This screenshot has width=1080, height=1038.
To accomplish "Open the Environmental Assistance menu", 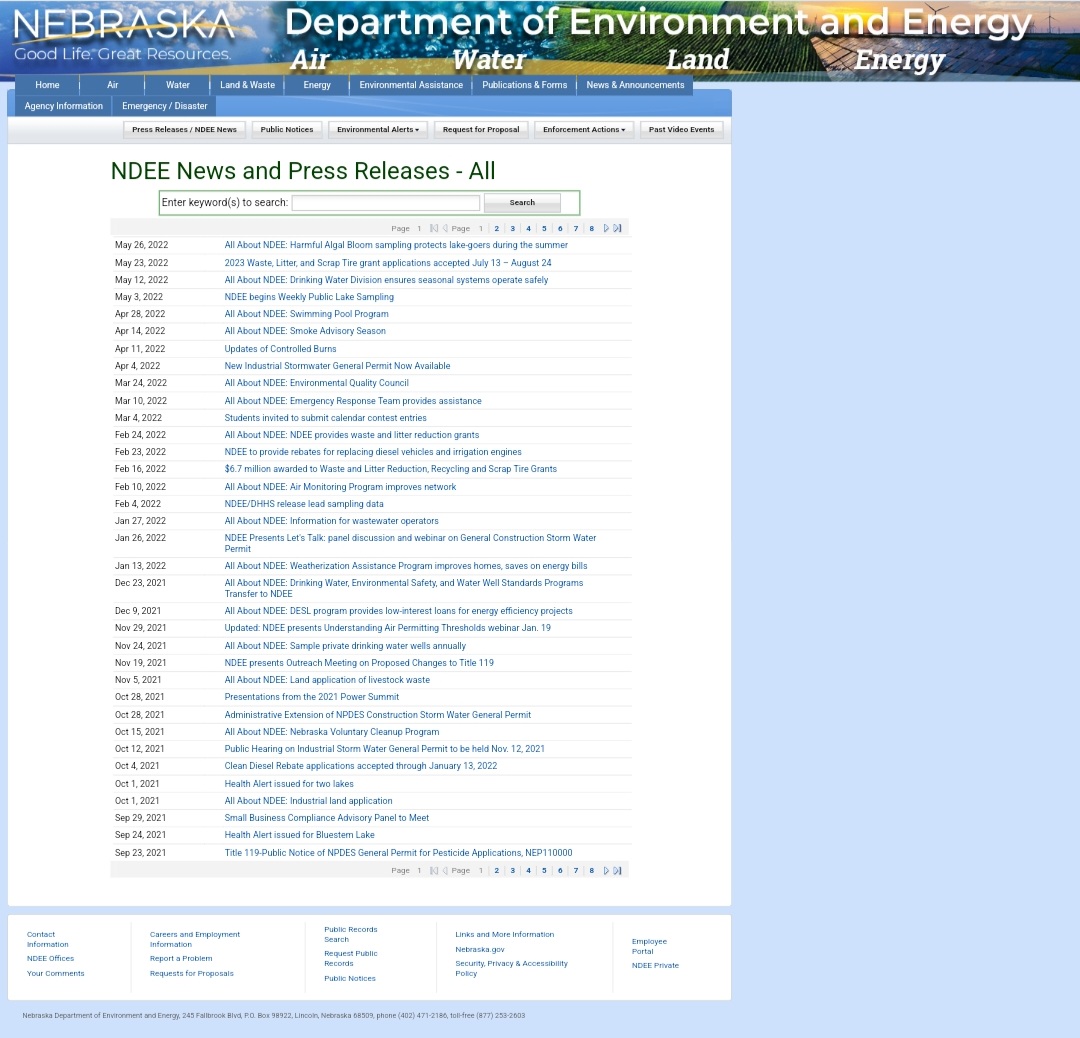I will click(x=411, y=85).
